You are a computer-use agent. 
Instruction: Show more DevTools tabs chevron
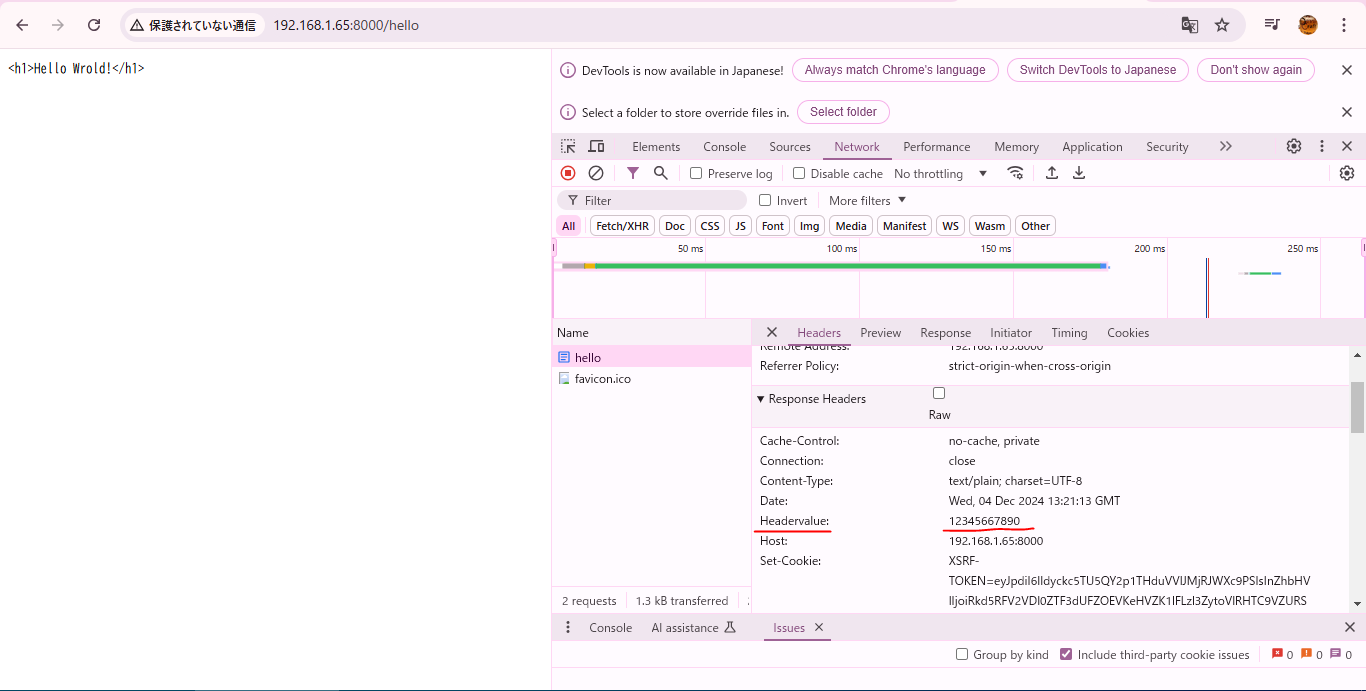pos(1226,146)
